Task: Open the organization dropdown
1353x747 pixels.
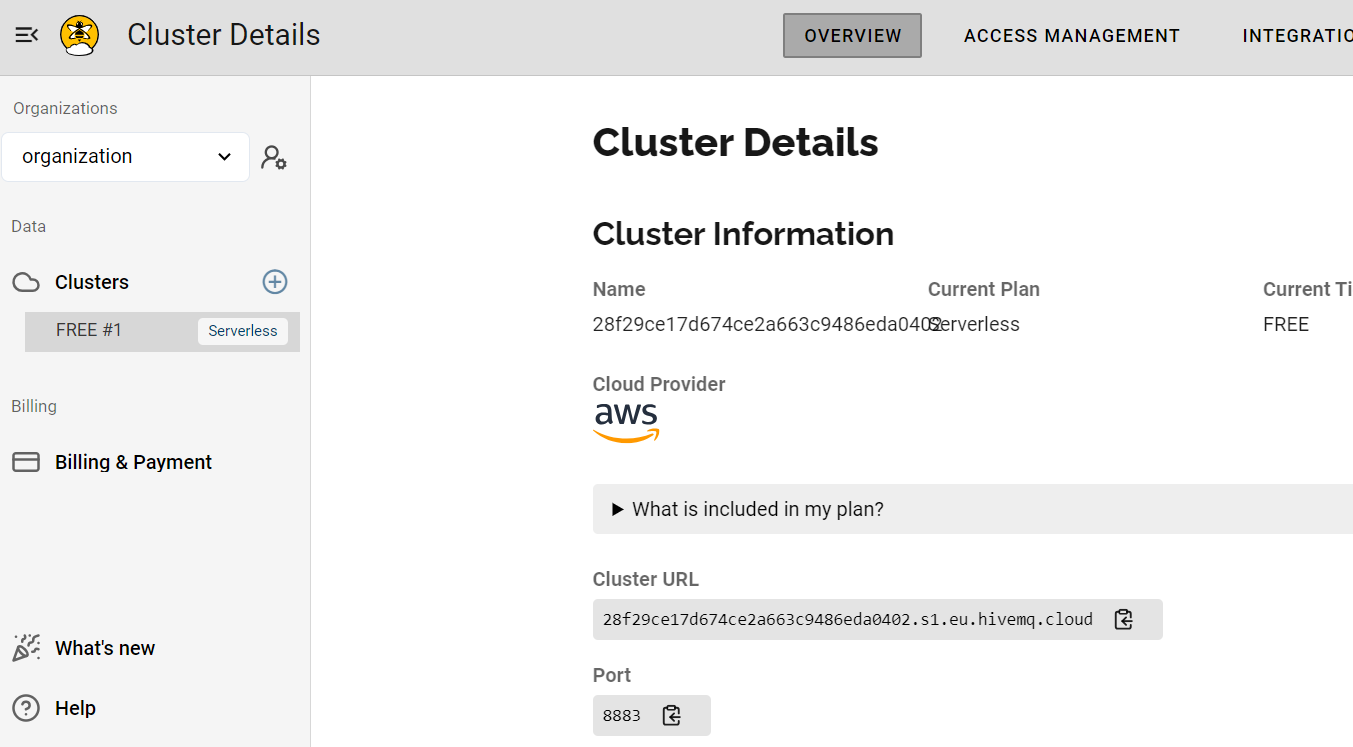Action: coord(126,157)
